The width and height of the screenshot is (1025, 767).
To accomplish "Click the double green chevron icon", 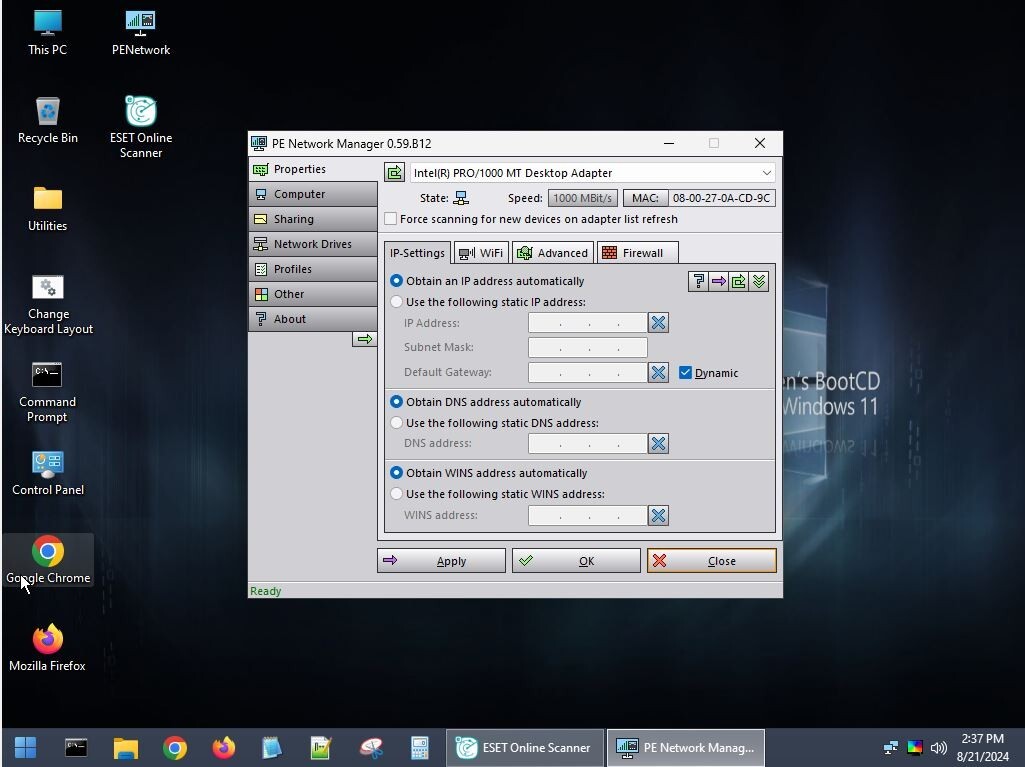I will click(758, 282).
